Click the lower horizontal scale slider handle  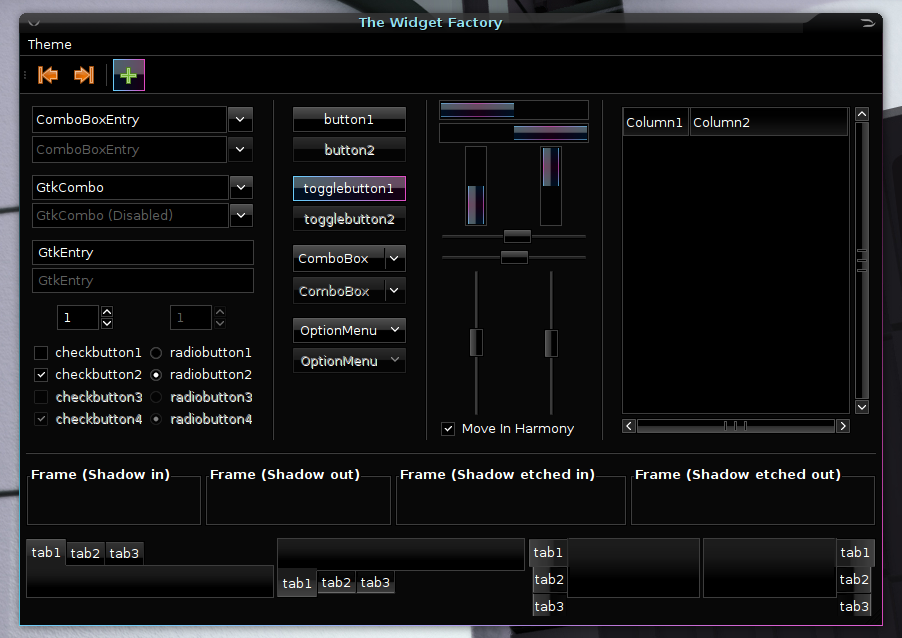[x=514, y=257]
